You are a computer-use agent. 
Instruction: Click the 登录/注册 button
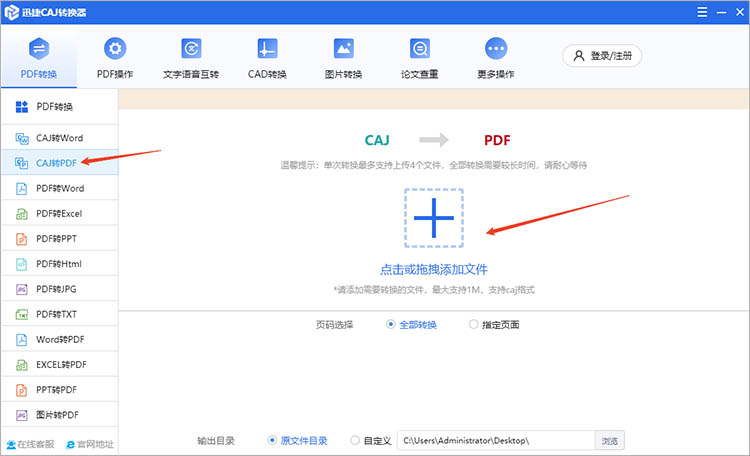tap(602, 56)
